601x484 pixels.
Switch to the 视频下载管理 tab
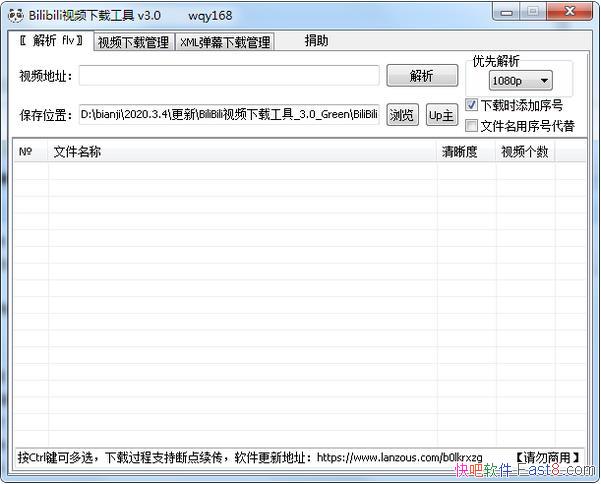click(133, 42)
